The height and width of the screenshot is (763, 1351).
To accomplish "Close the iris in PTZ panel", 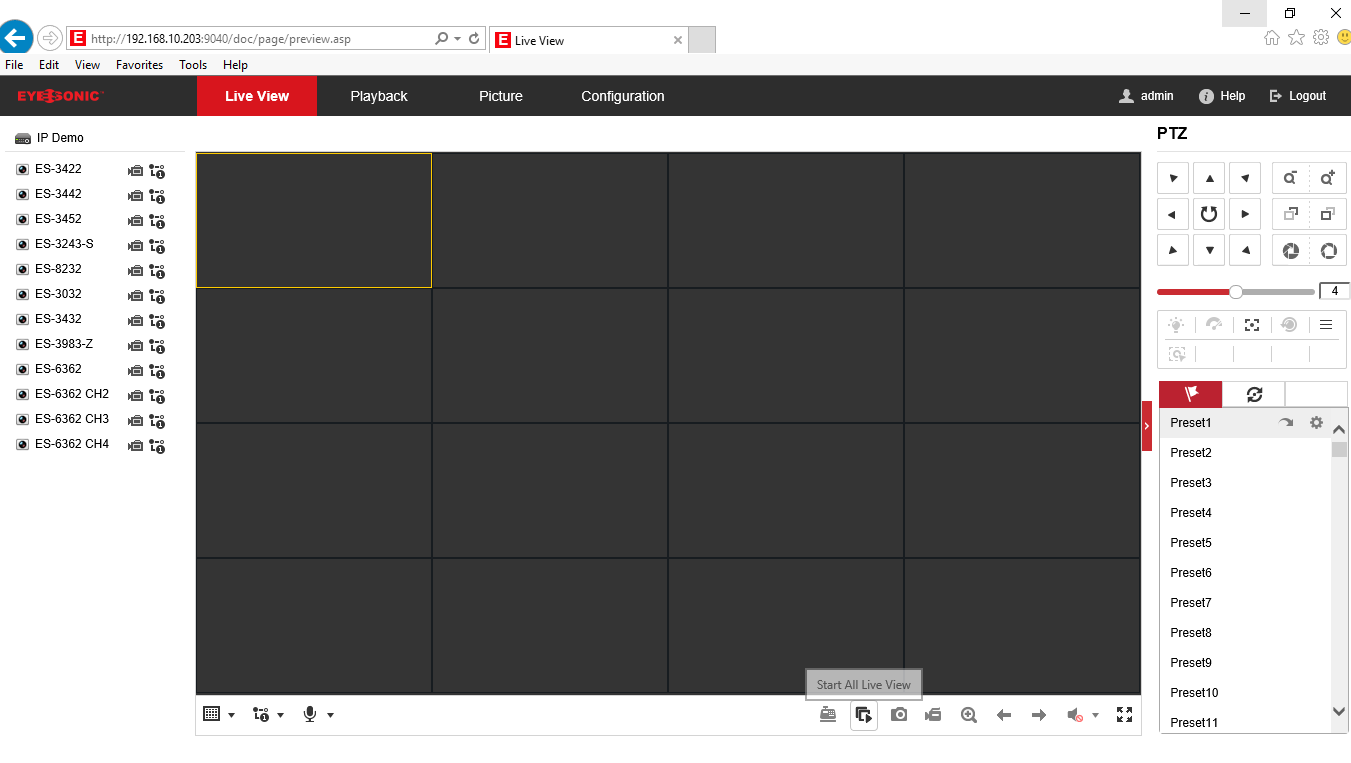I will [x=1291, y=250].
